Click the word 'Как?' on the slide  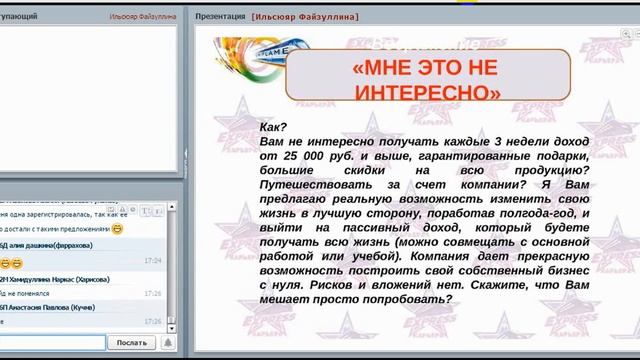click(273, 127)
